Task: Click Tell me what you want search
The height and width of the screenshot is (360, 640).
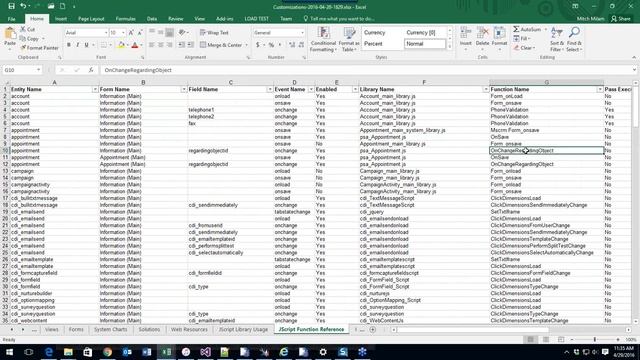Action: pyautogui.click(x=339, y=19)
